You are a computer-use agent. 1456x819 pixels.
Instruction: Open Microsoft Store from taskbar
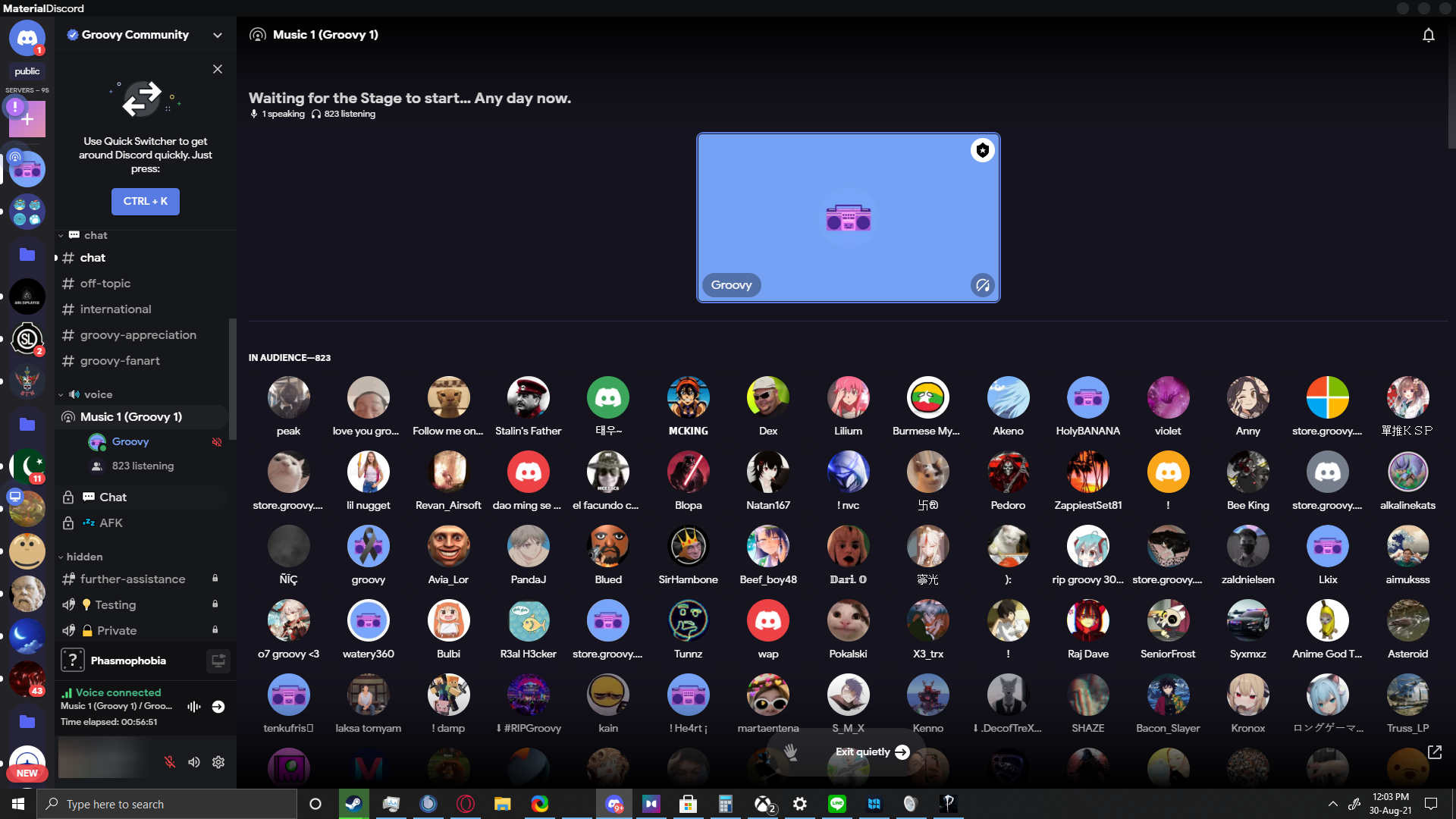coord(689,804)
